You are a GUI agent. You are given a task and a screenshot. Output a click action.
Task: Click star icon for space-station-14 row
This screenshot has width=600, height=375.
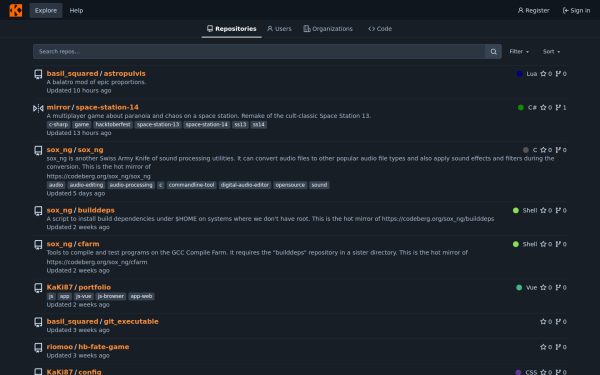[543, 108]
